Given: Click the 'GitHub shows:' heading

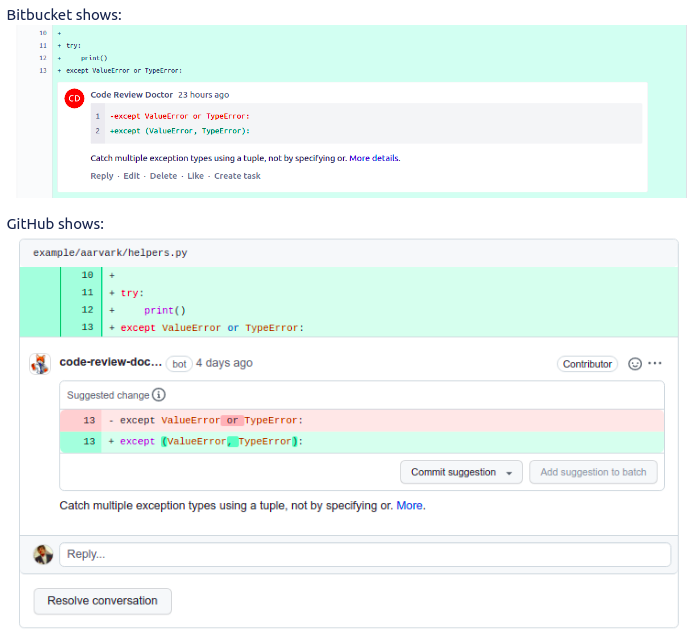Looking at the screenshot, I should [55, 224].
